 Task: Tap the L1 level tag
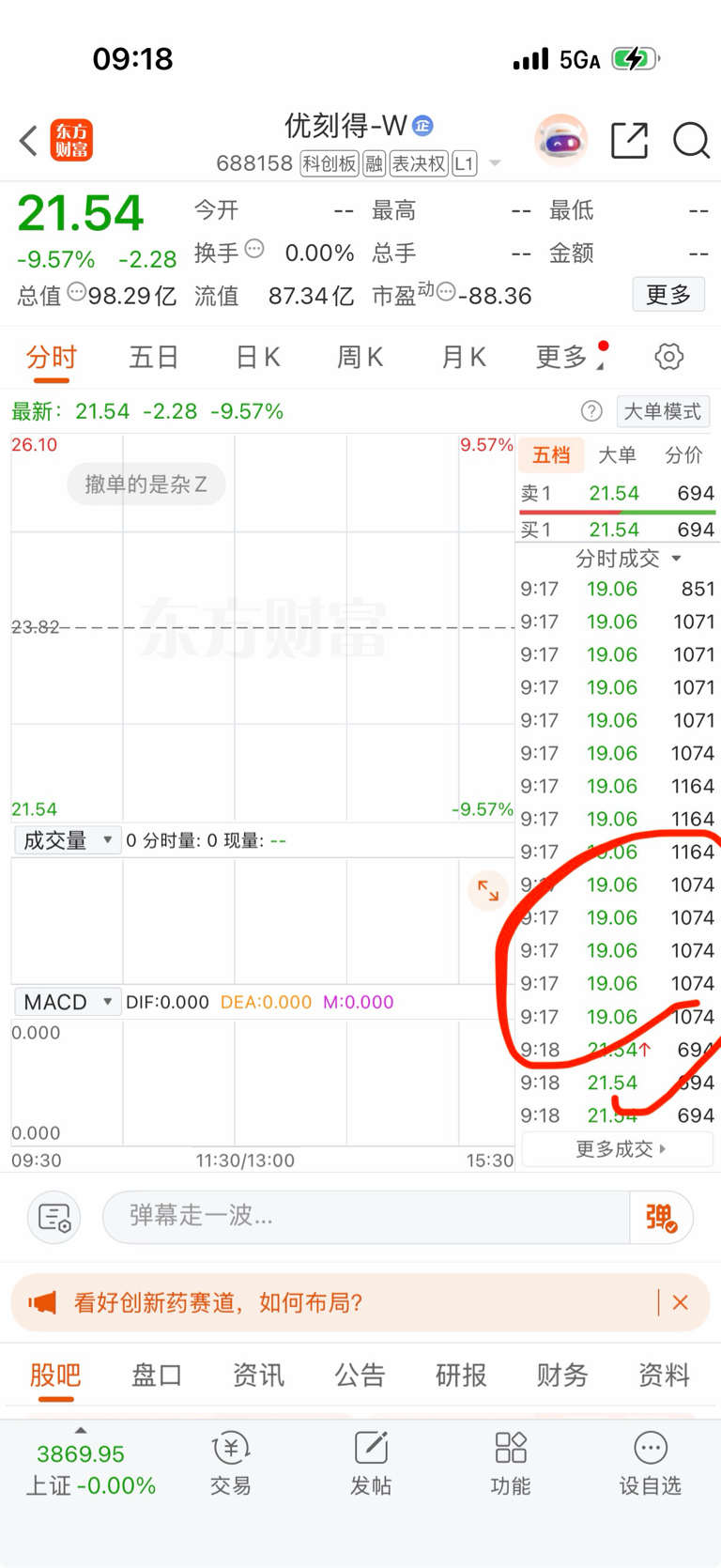[x=465, y=163]
